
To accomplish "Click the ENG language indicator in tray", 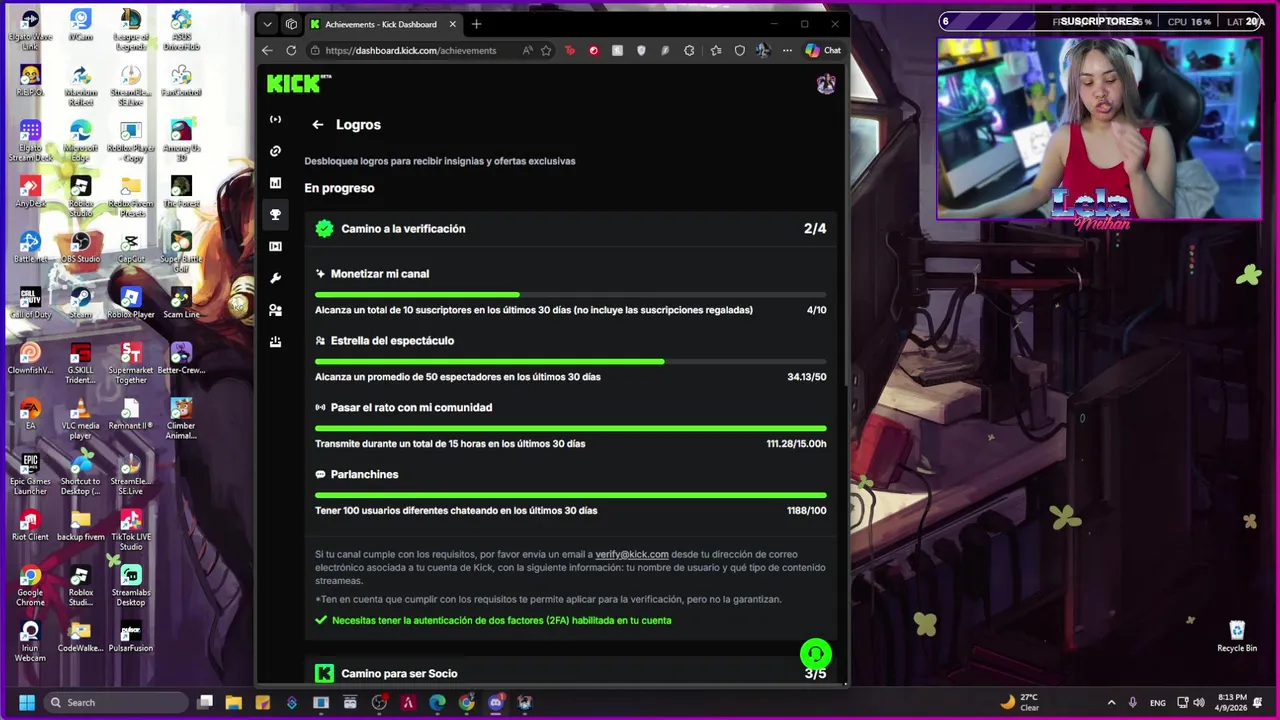I will pyautogui.click(x=1157, y=703).
